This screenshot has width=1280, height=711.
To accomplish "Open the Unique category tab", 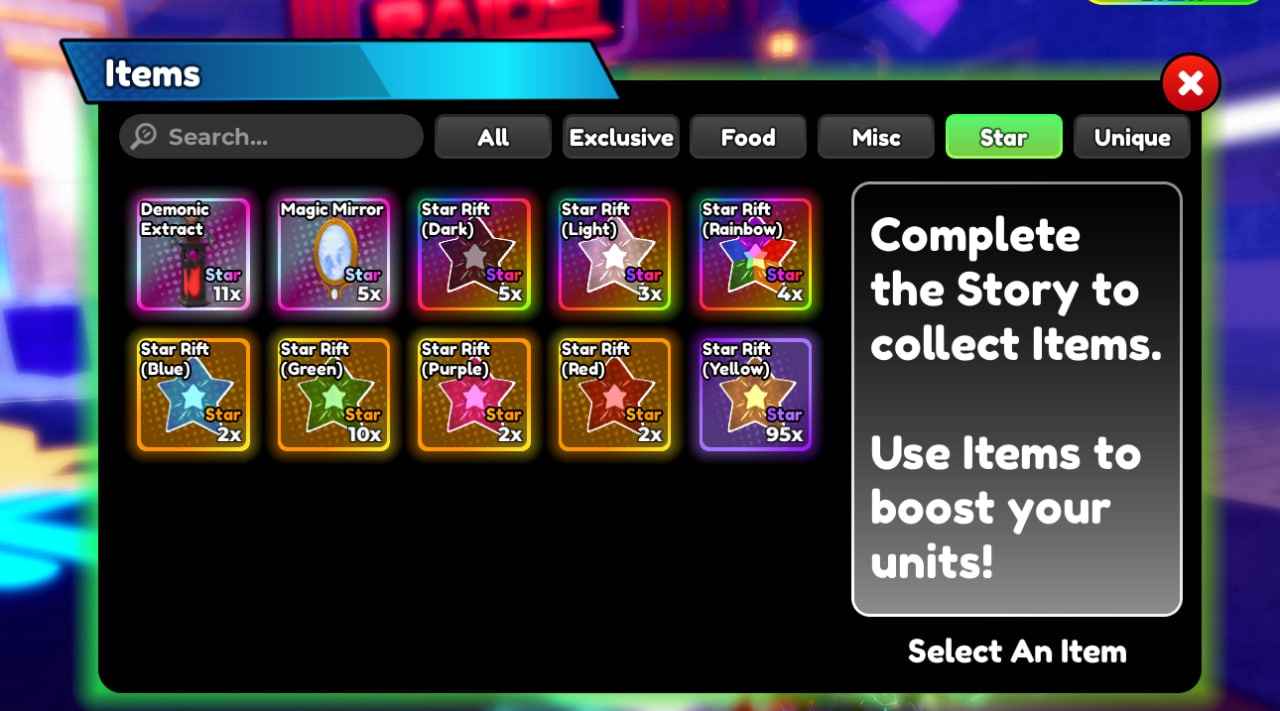I will pos(1132,137).
